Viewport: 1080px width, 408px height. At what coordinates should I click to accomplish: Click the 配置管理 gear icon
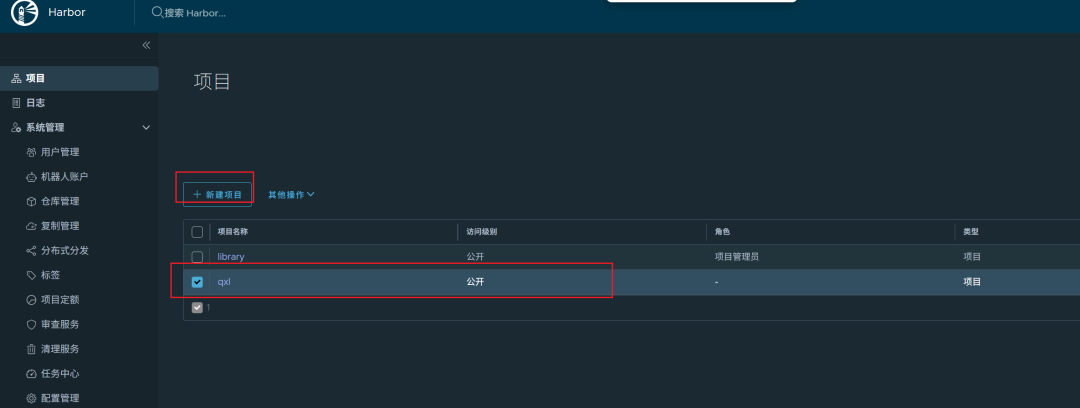31,398
